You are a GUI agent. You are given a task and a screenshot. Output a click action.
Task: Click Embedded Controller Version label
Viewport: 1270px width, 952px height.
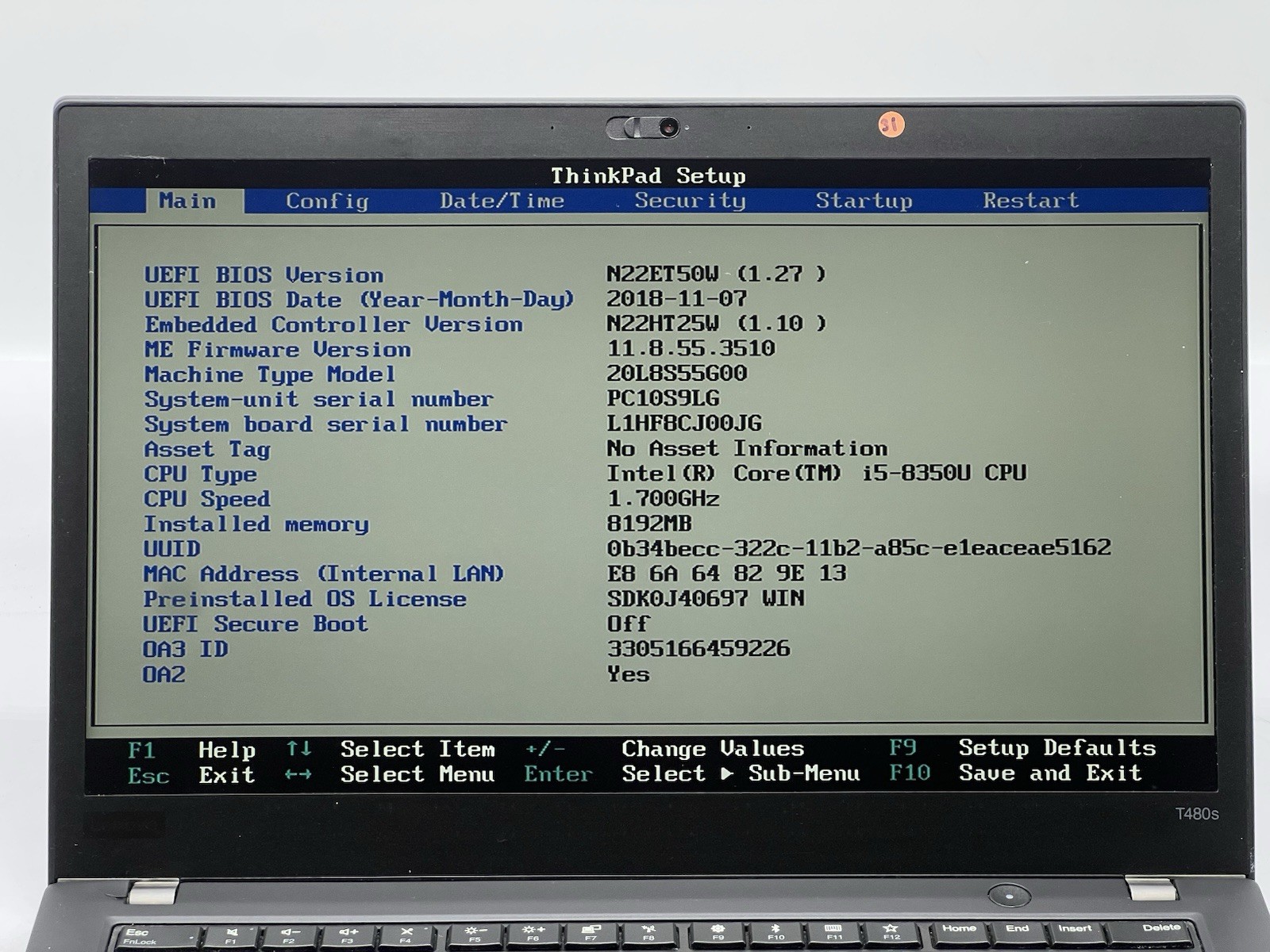coord(333,324)
